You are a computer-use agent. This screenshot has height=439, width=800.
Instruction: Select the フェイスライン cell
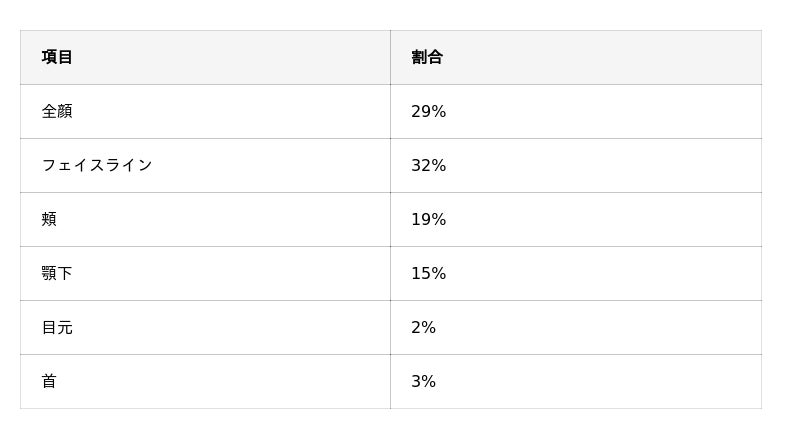pos(97,165)
